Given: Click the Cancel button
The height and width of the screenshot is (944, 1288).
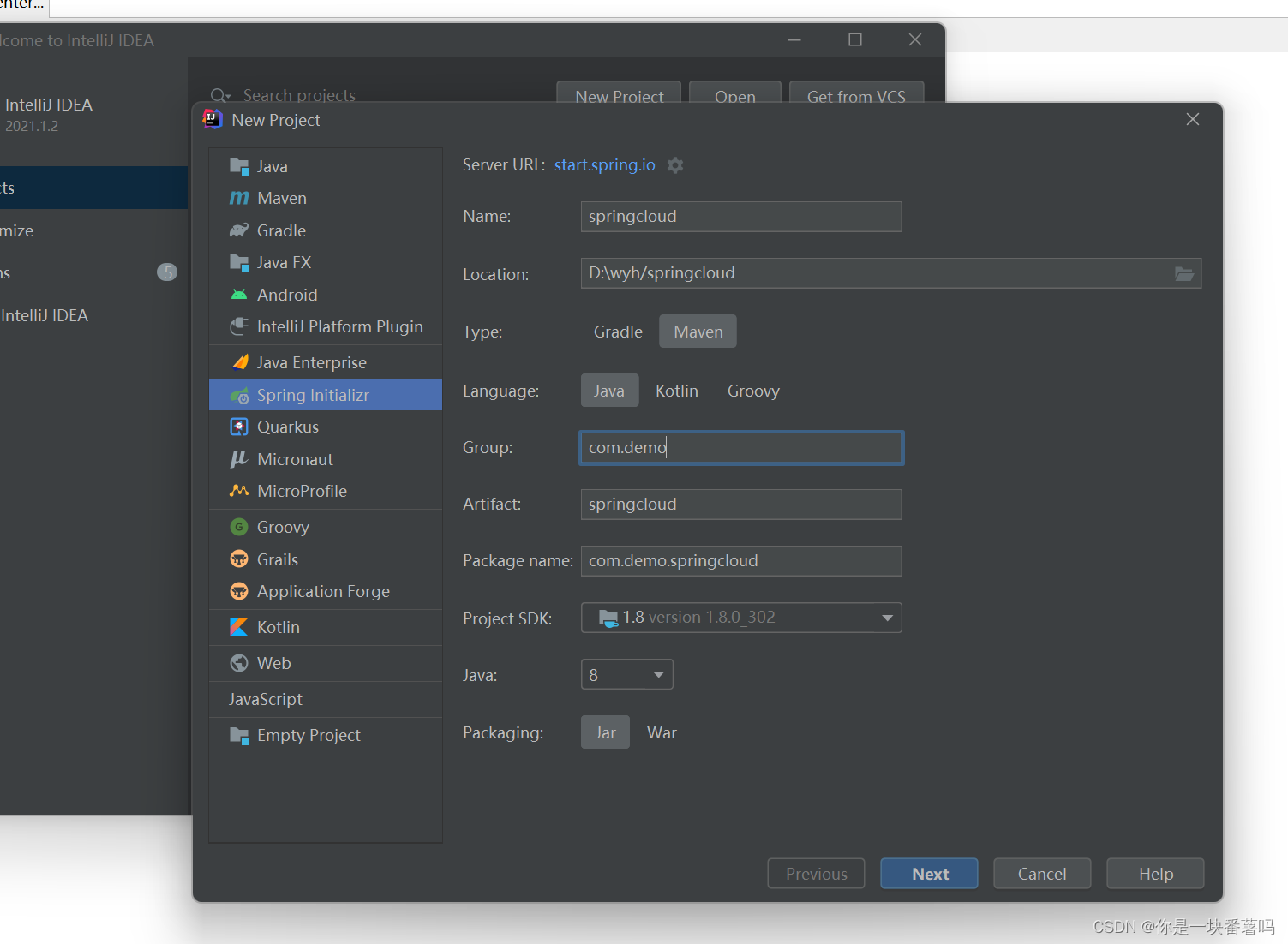Looking at the screenshot, I should [x=1042, y=874].
